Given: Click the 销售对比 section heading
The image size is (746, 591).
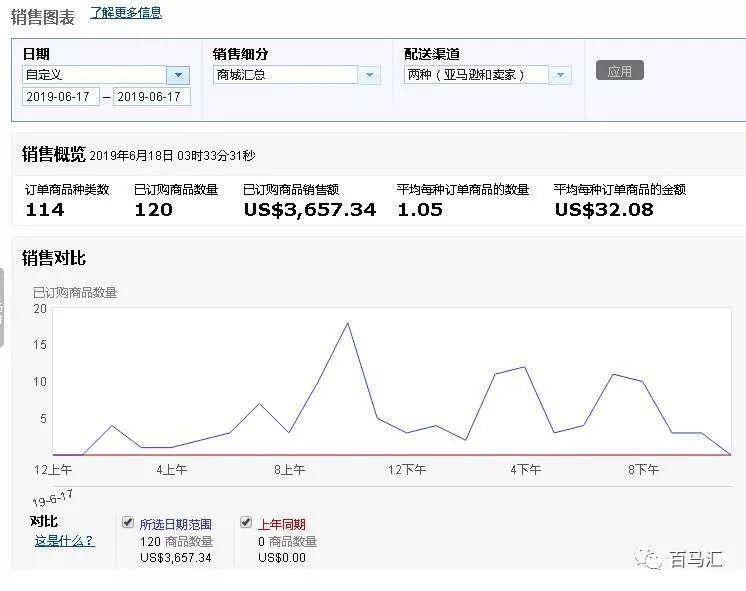Looking at the screenshot, I should coord(54,258).
